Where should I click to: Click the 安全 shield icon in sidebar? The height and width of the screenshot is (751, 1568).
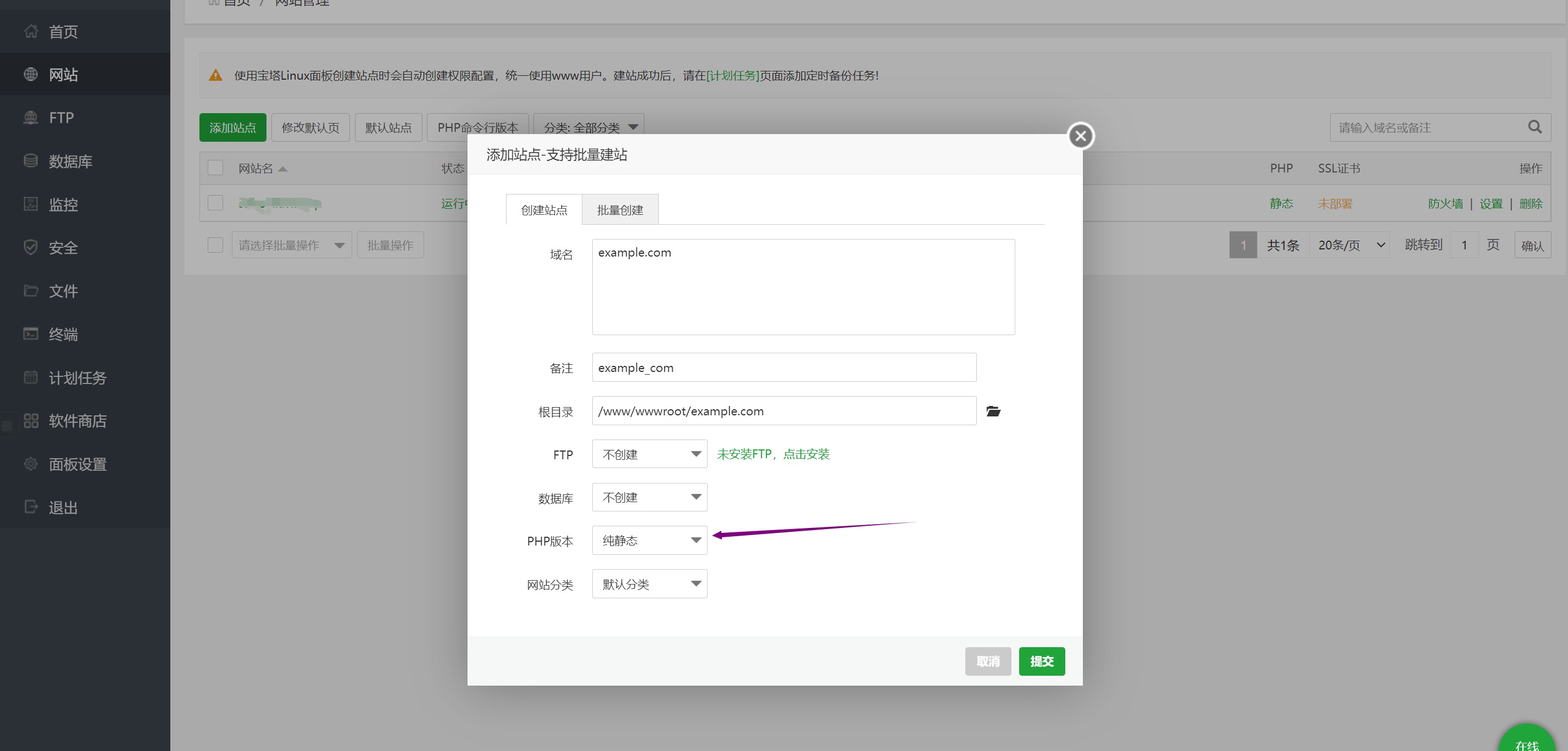pyautogui.click(x=30, y=247)
